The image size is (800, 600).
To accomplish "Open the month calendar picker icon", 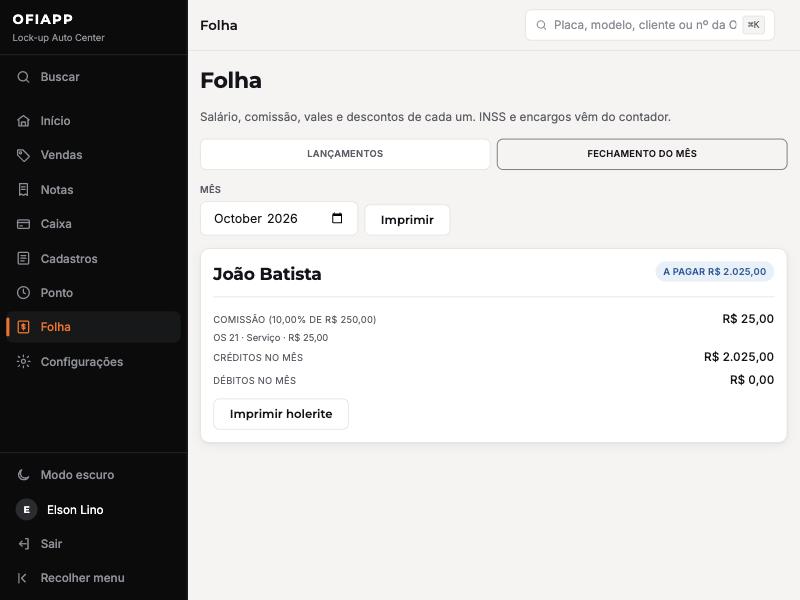I will pyautogui.click(x=337, y=218).
